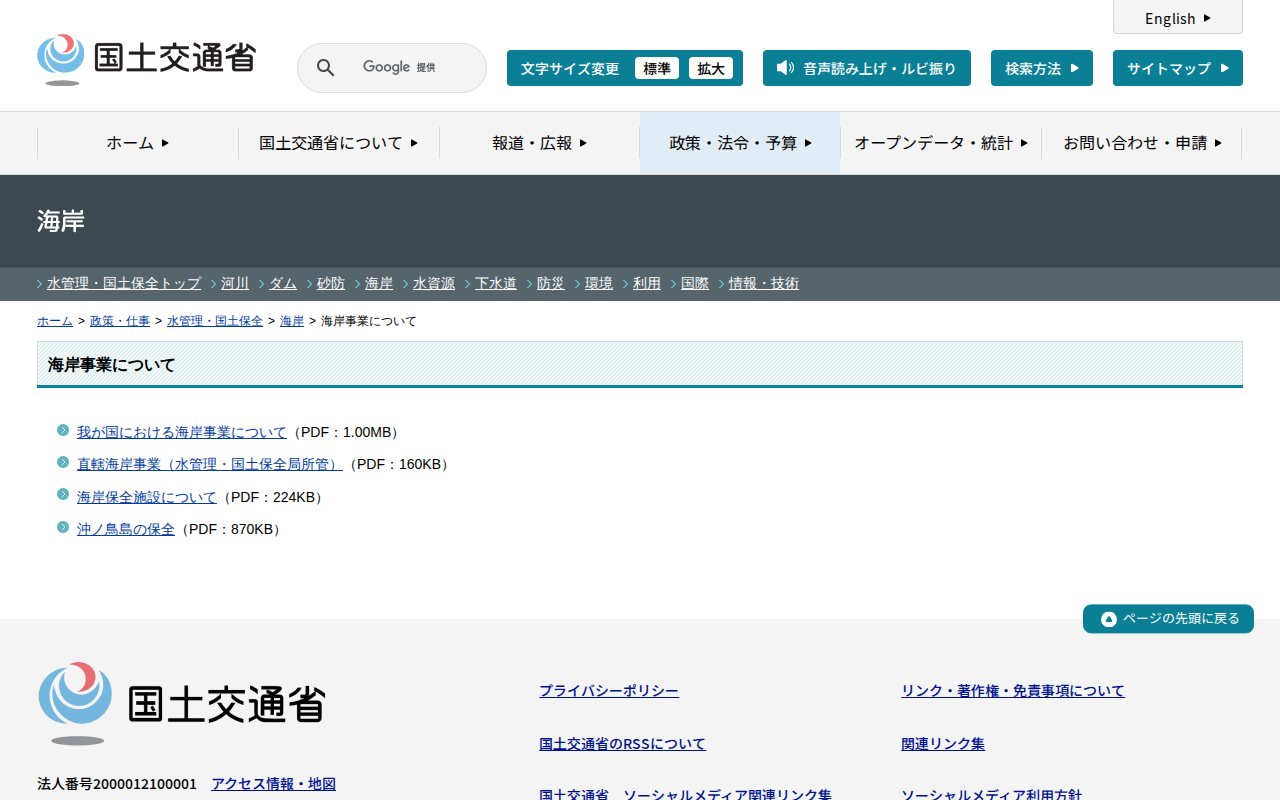
Task: Click the MLIT logo in header
Action: point(146,59)
